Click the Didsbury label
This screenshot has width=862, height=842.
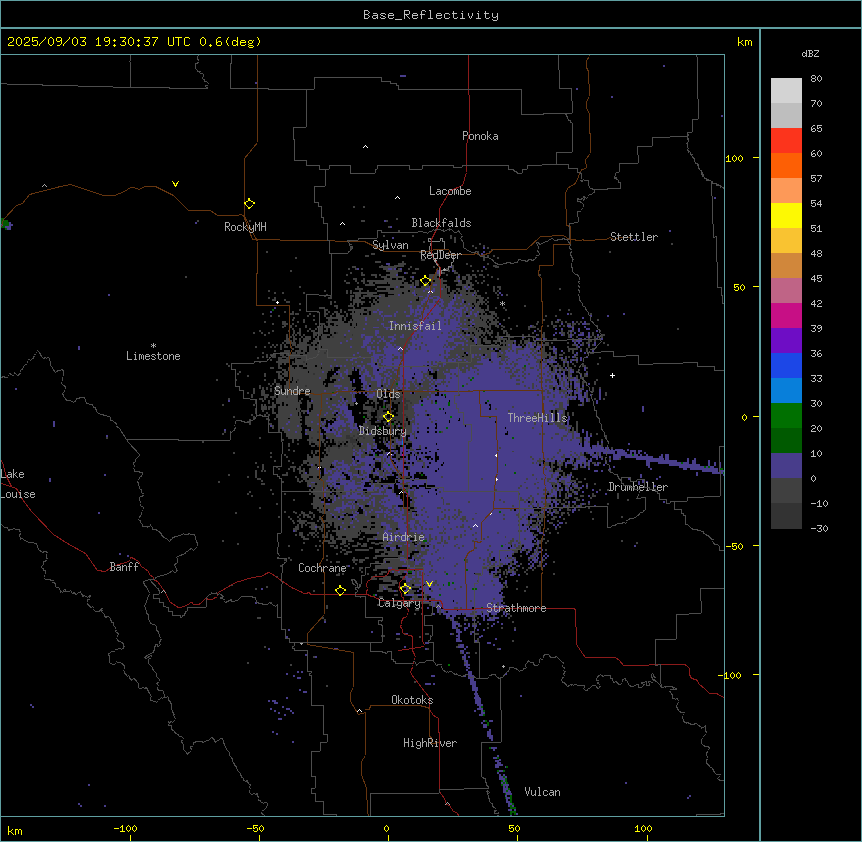[x=382, y=431]
